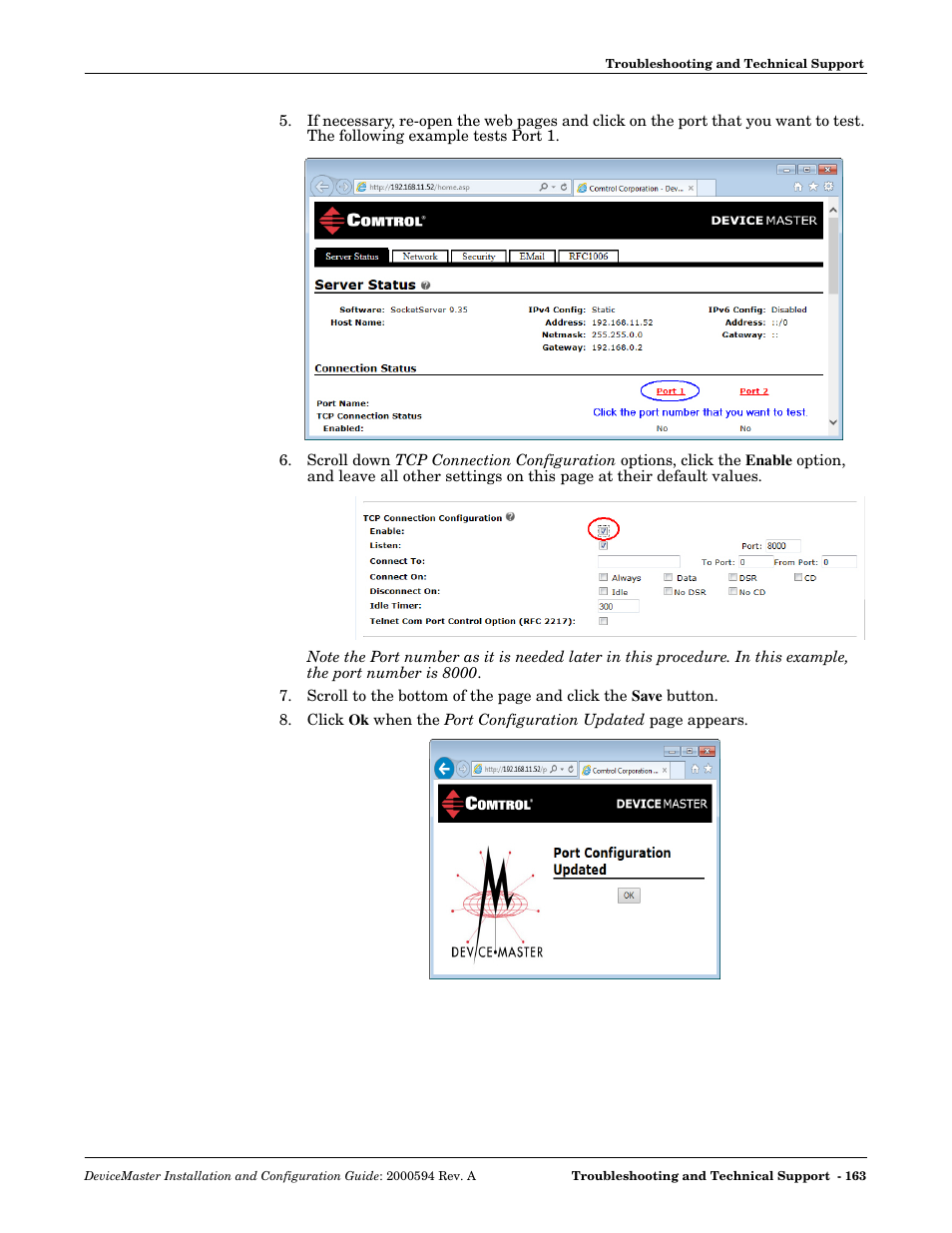The width and height of the screenshot is (952, 1233).
Task: Click the Connect To input field
Action: [x=639, y=561]
